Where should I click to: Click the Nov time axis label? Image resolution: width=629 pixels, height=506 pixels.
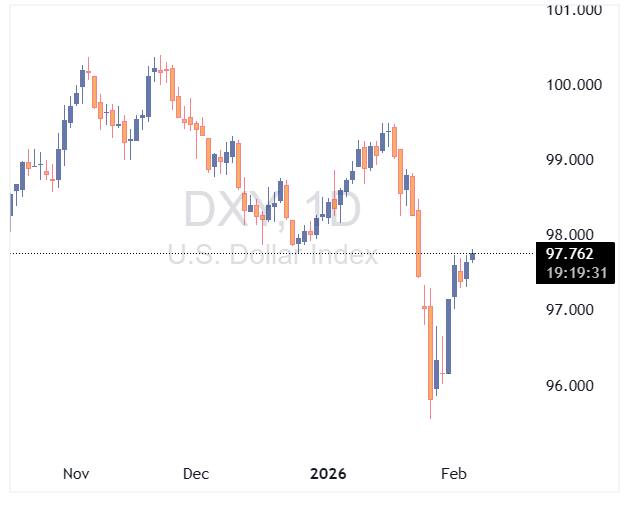[77, 473]
